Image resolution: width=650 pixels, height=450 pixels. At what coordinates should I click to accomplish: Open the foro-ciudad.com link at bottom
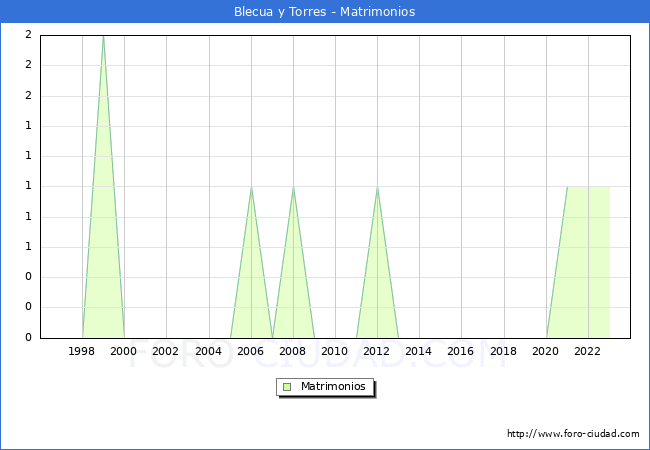click(x=573, y=434)
